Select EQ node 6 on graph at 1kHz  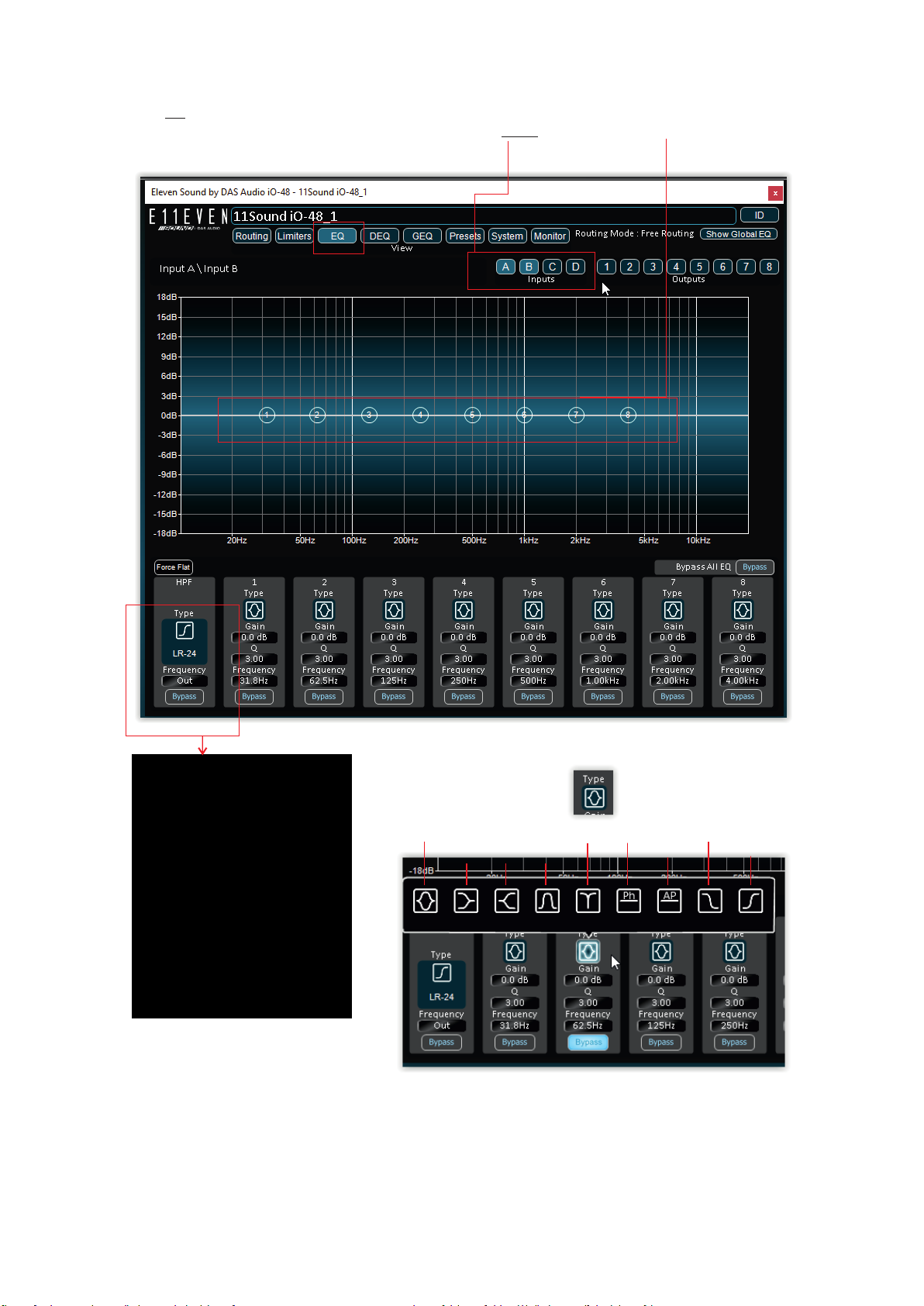(x=525, y=415)
